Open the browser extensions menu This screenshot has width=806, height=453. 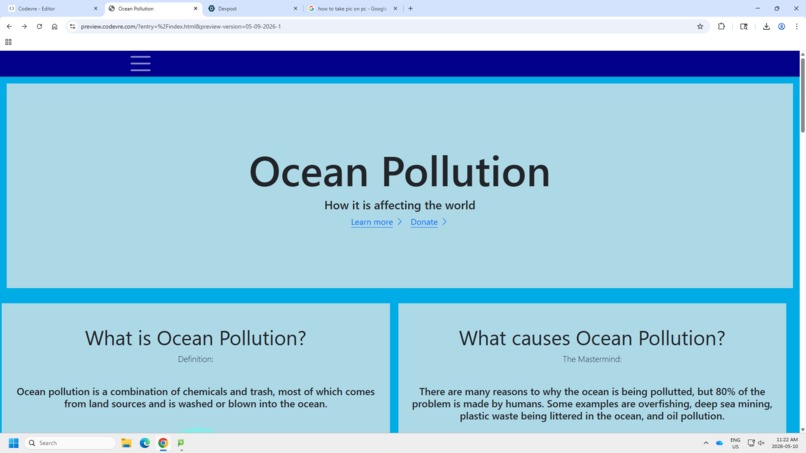[721, 26]
